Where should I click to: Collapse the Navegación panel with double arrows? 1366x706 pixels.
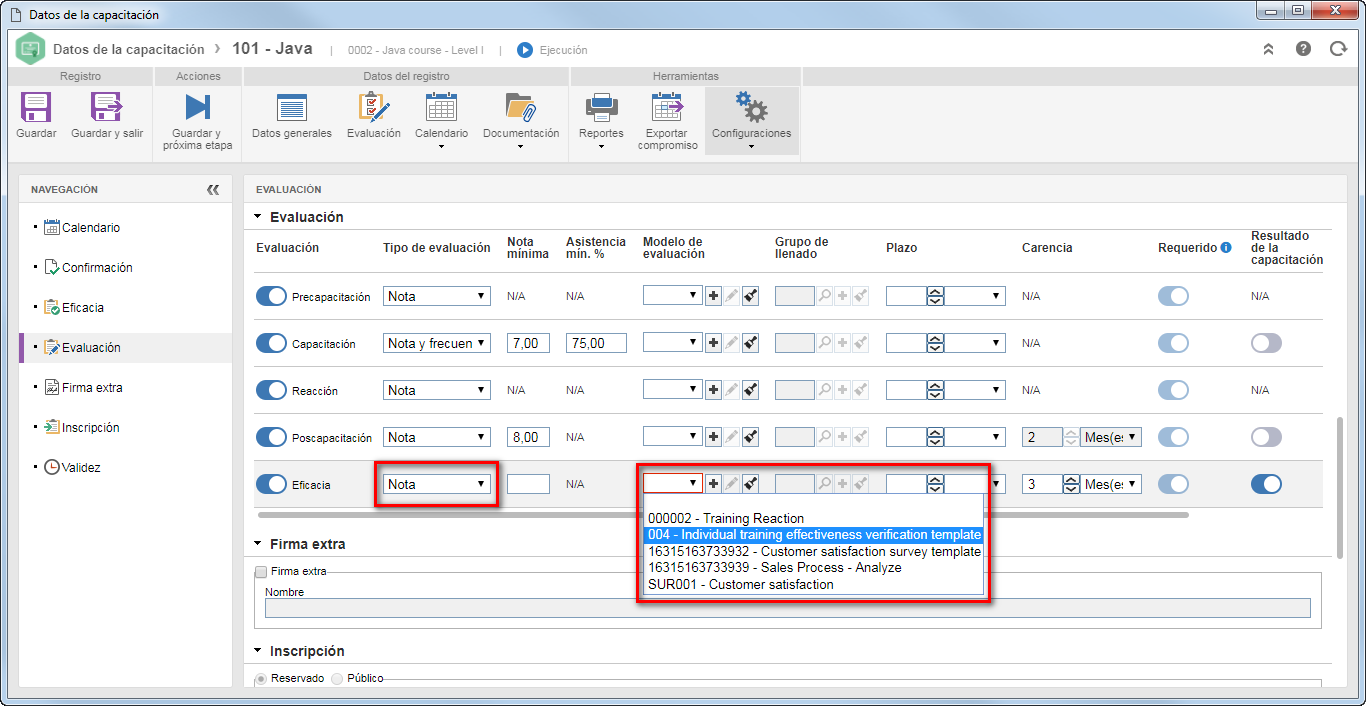pyautogui.click(x=213, y=190)
